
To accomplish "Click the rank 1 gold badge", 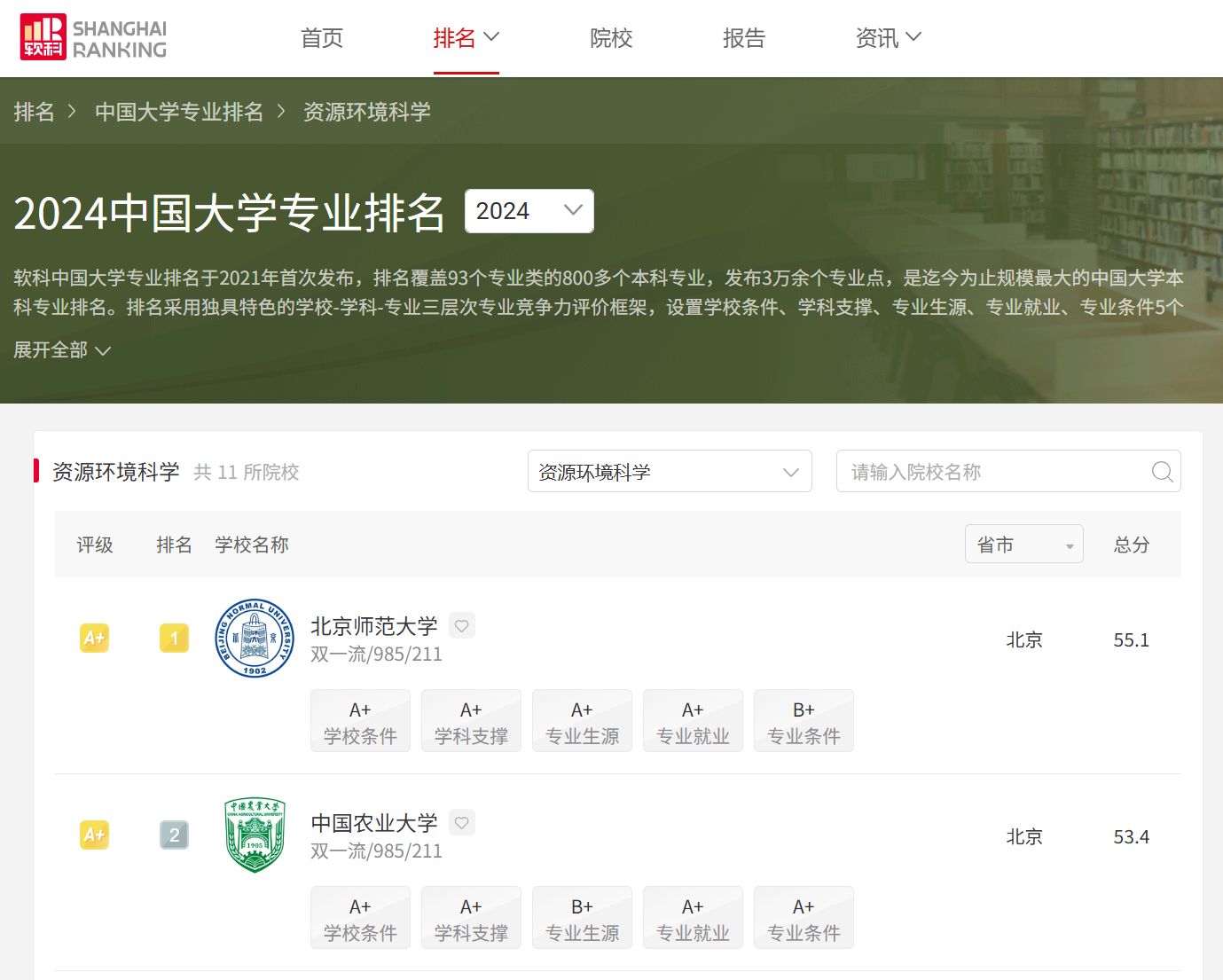I will pyautogui.click(x=174, y=639).
